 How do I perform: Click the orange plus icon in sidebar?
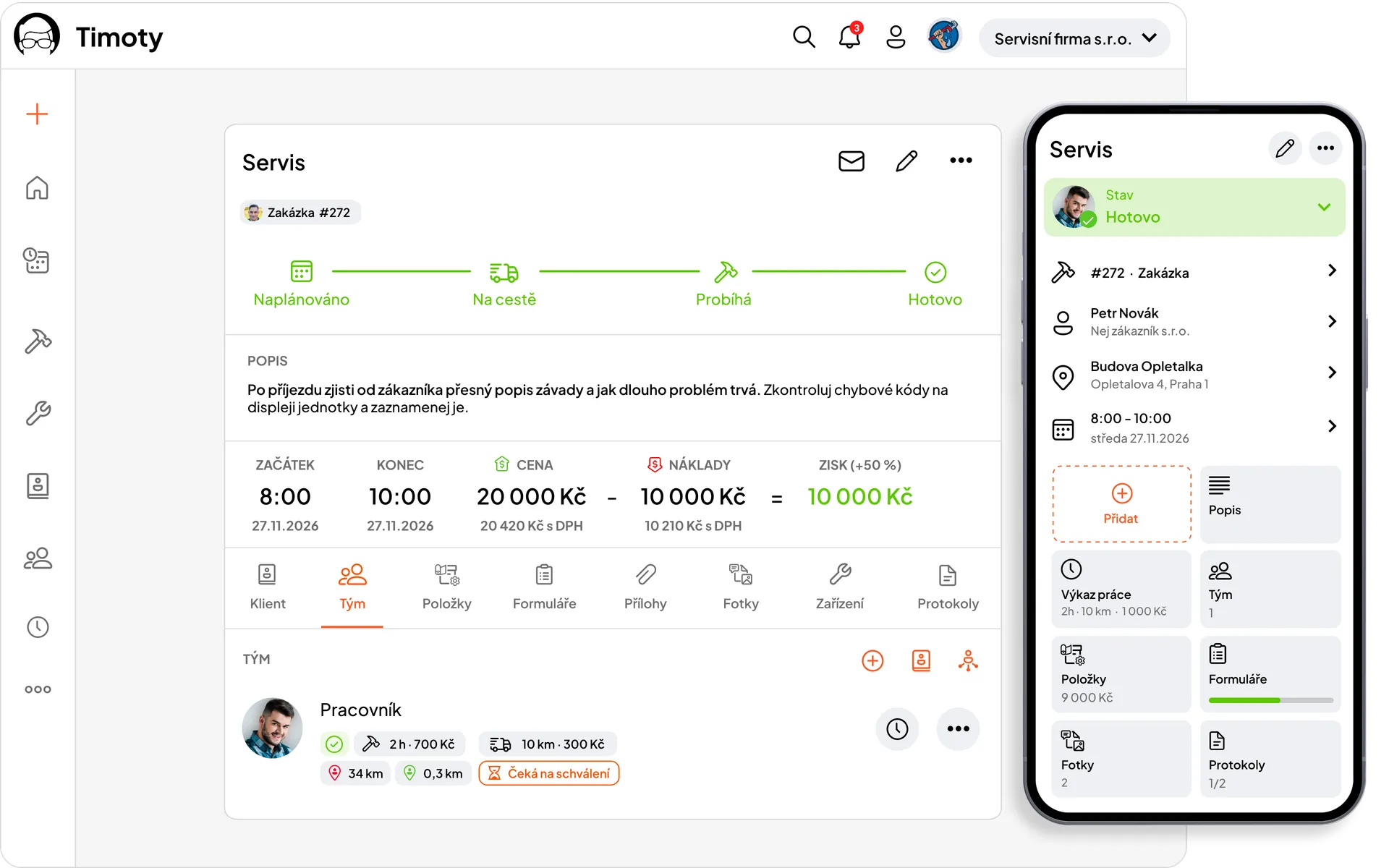37,114
